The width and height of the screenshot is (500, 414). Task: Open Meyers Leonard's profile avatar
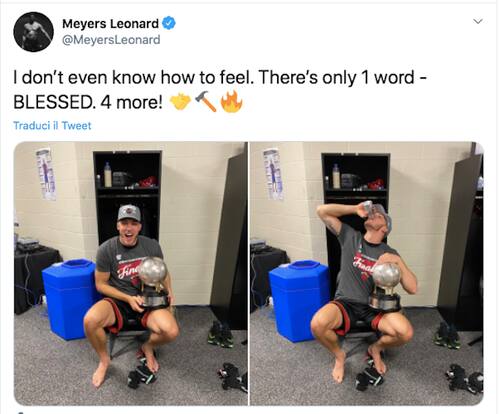33,32
